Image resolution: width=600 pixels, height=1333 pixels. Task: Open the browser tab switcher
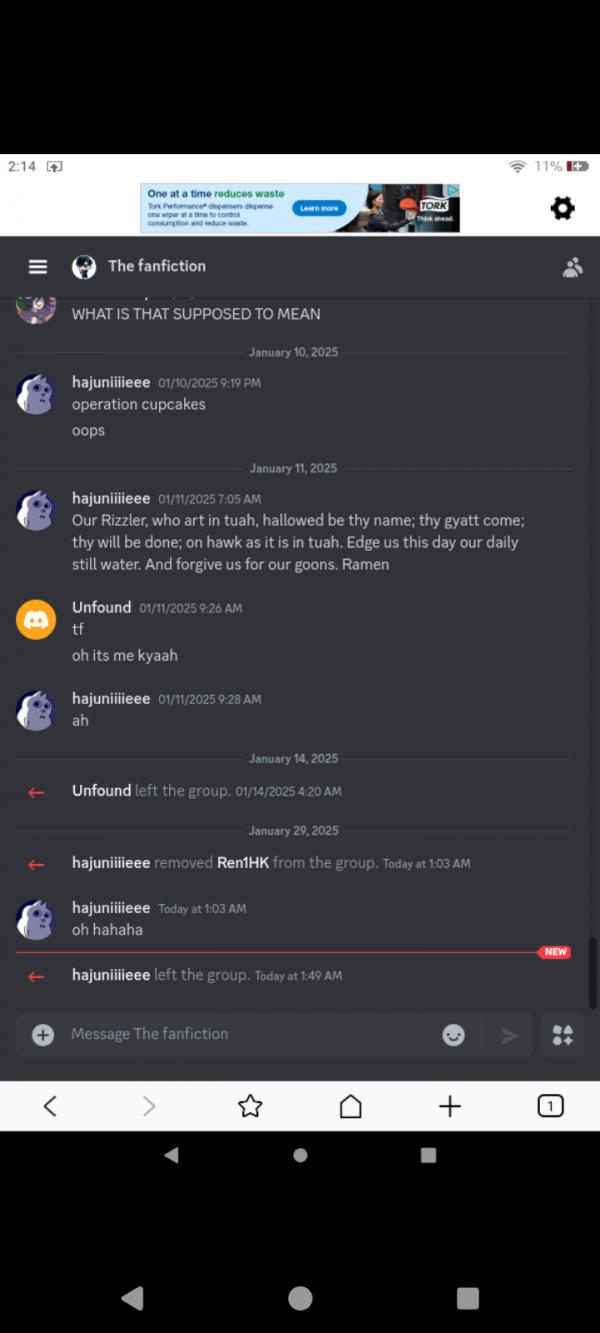[x=550, y=1105]
